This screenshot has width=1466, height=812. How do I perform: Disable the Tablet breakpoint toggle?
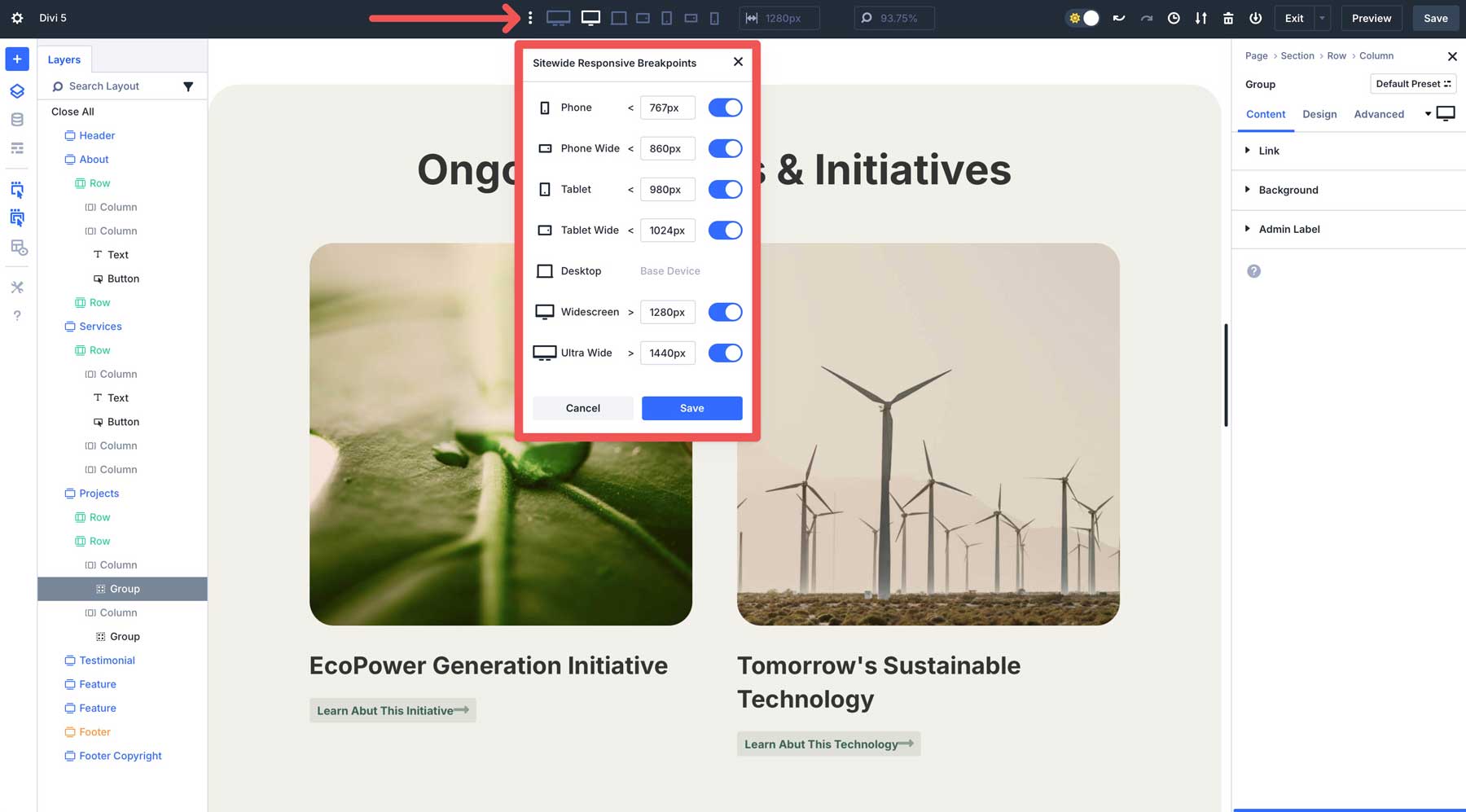click(725, 189)
